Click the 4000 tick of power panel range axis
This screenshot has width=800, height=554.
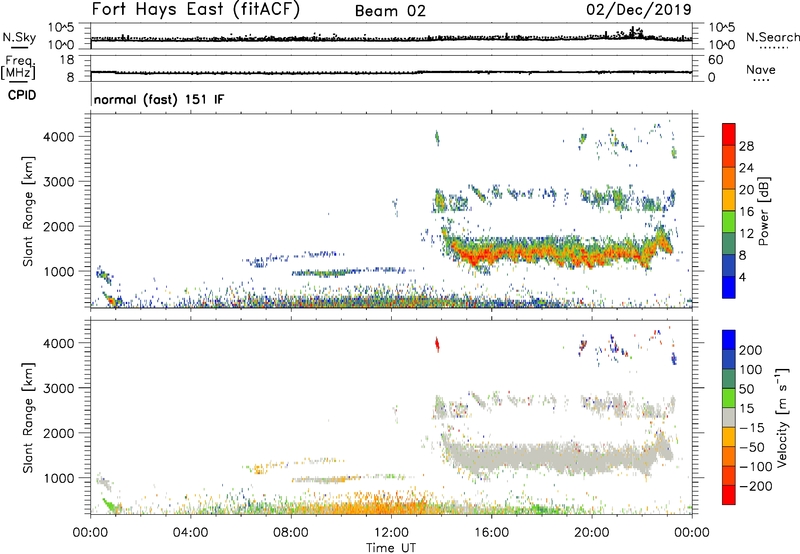pyautogui.click(x=59, y=137)
